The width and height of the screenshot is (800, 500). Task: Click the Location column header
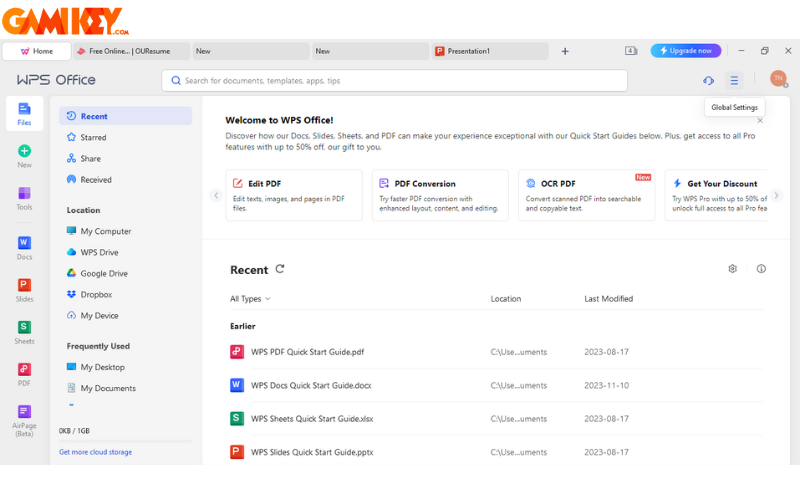coord(506,299)
